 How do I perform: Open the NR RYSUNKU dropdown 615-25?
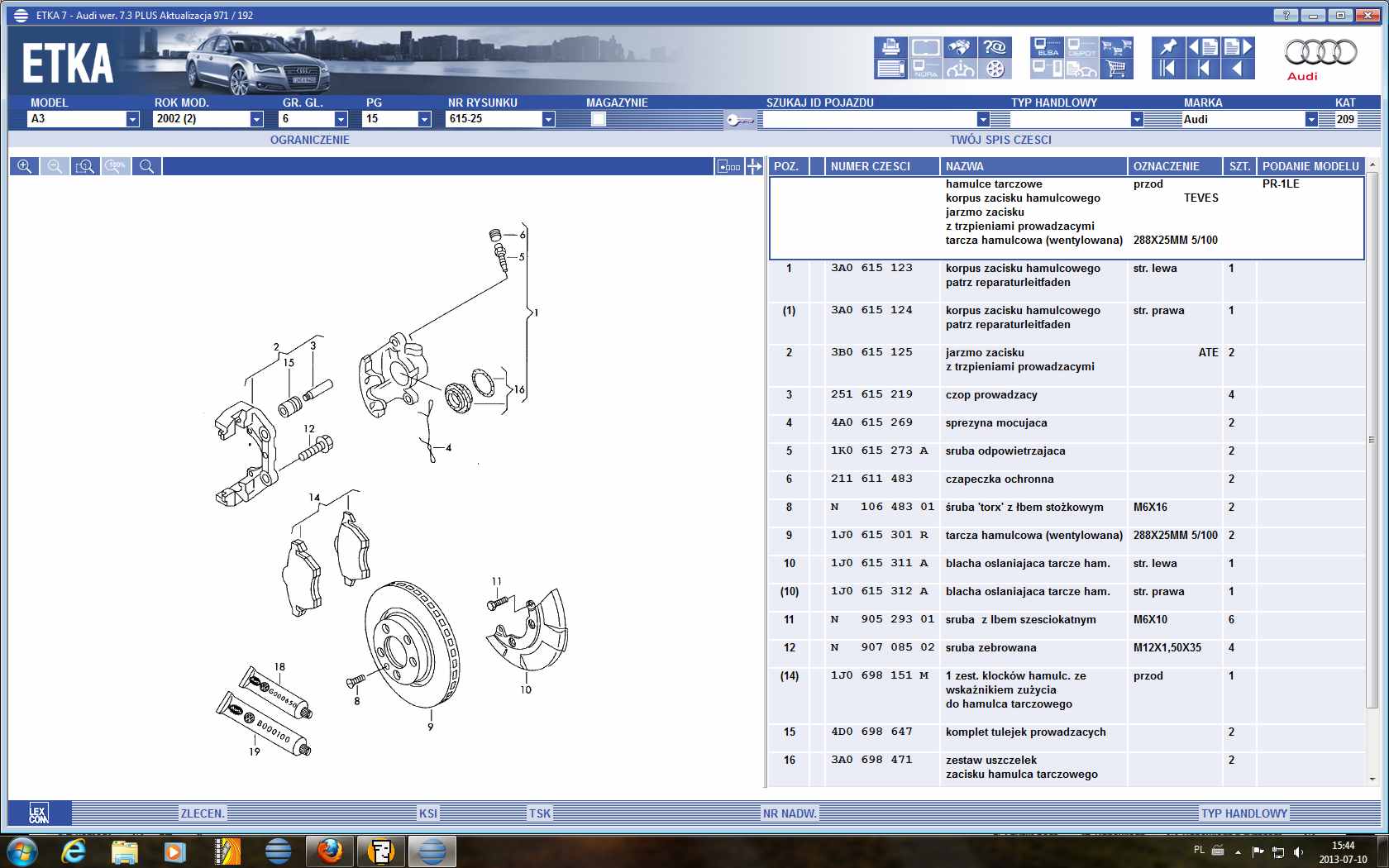pos(547,119)
